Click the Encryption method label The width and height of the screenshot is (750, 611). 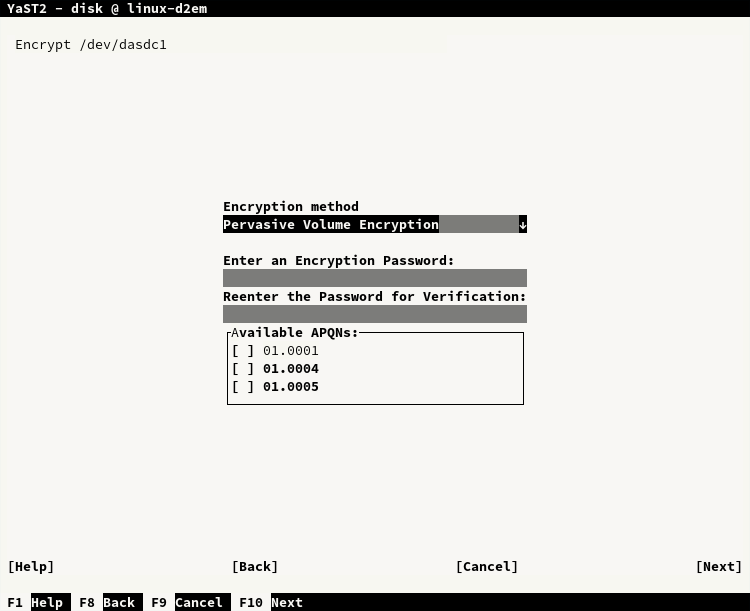pos(290,207)
